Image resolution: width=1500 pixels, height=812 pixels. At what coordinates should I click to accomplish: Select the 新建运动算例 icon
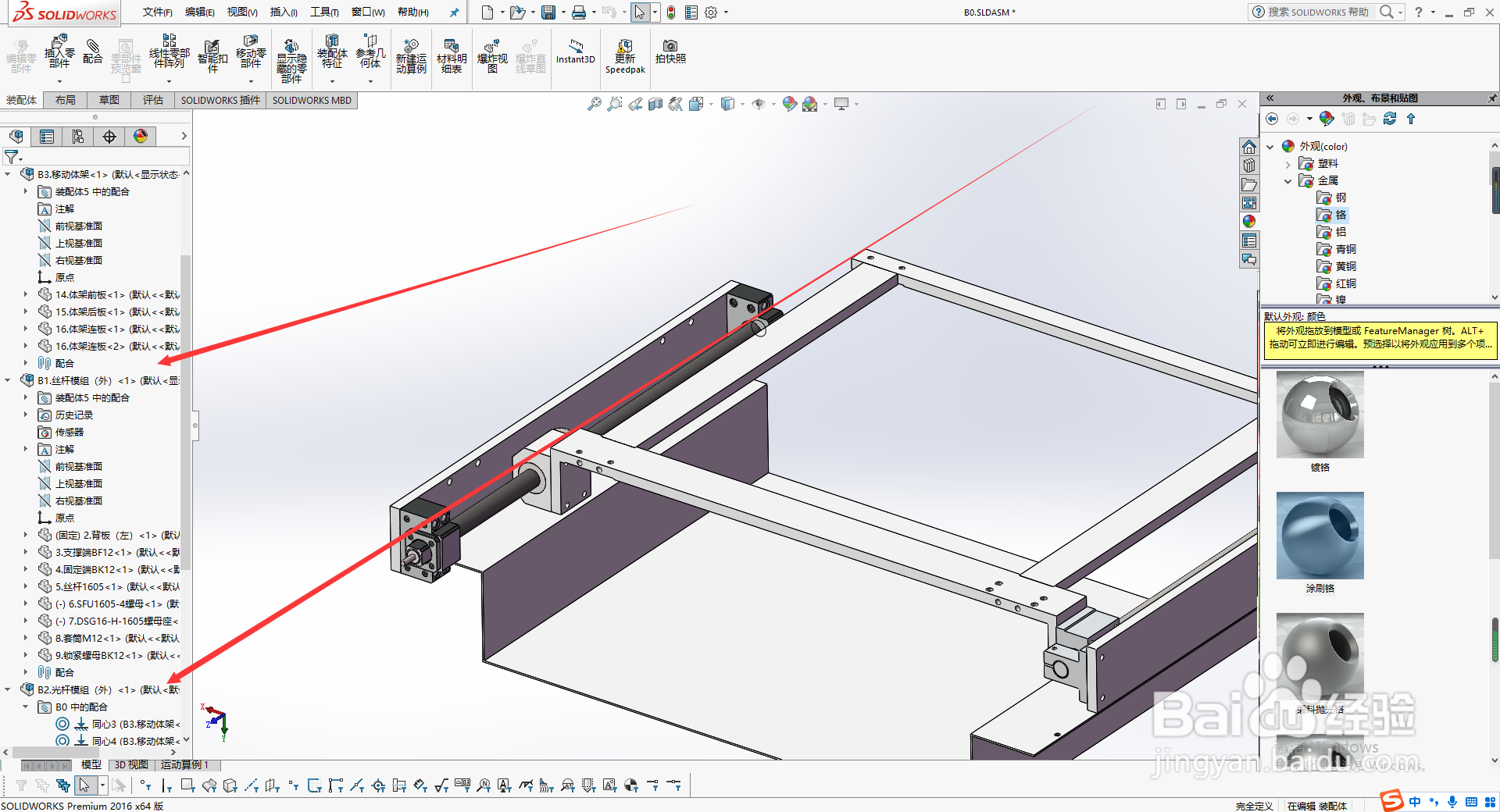click(x=412, y=56)
